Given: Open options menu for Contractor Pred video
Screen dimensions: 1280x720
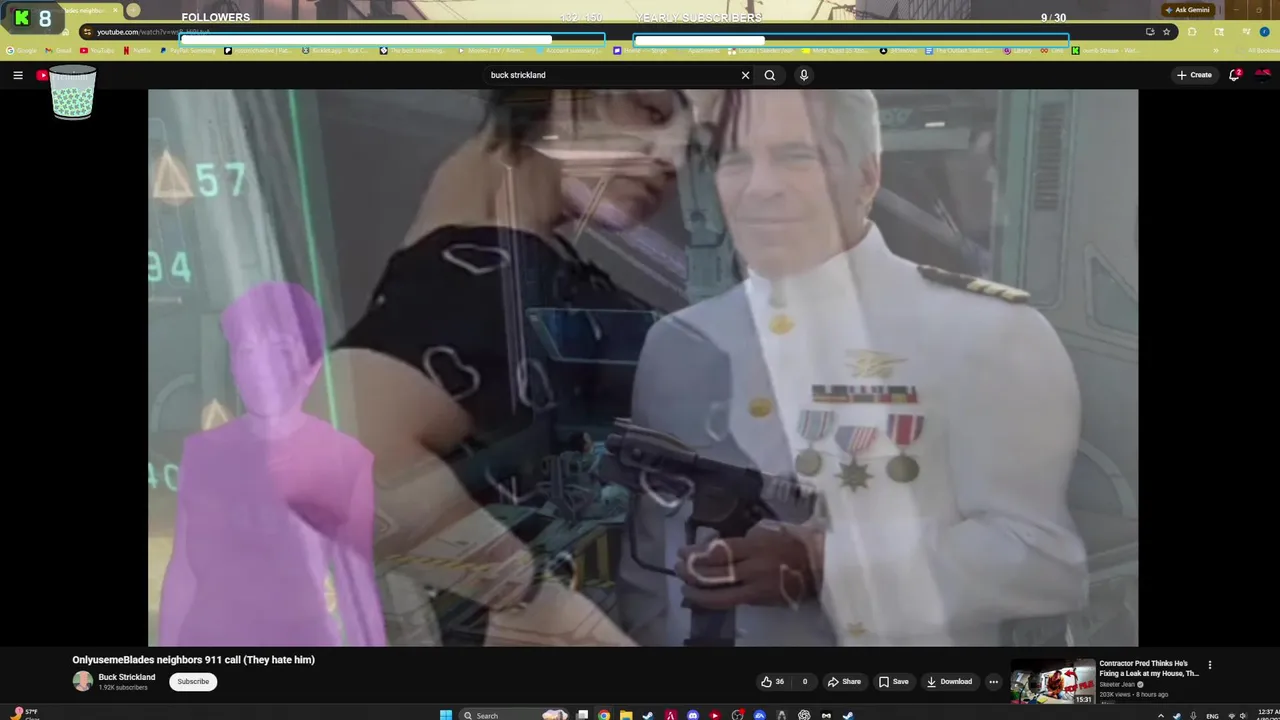Looking at the screenshot, I should pyautogui.click(x=1210, y=665).
